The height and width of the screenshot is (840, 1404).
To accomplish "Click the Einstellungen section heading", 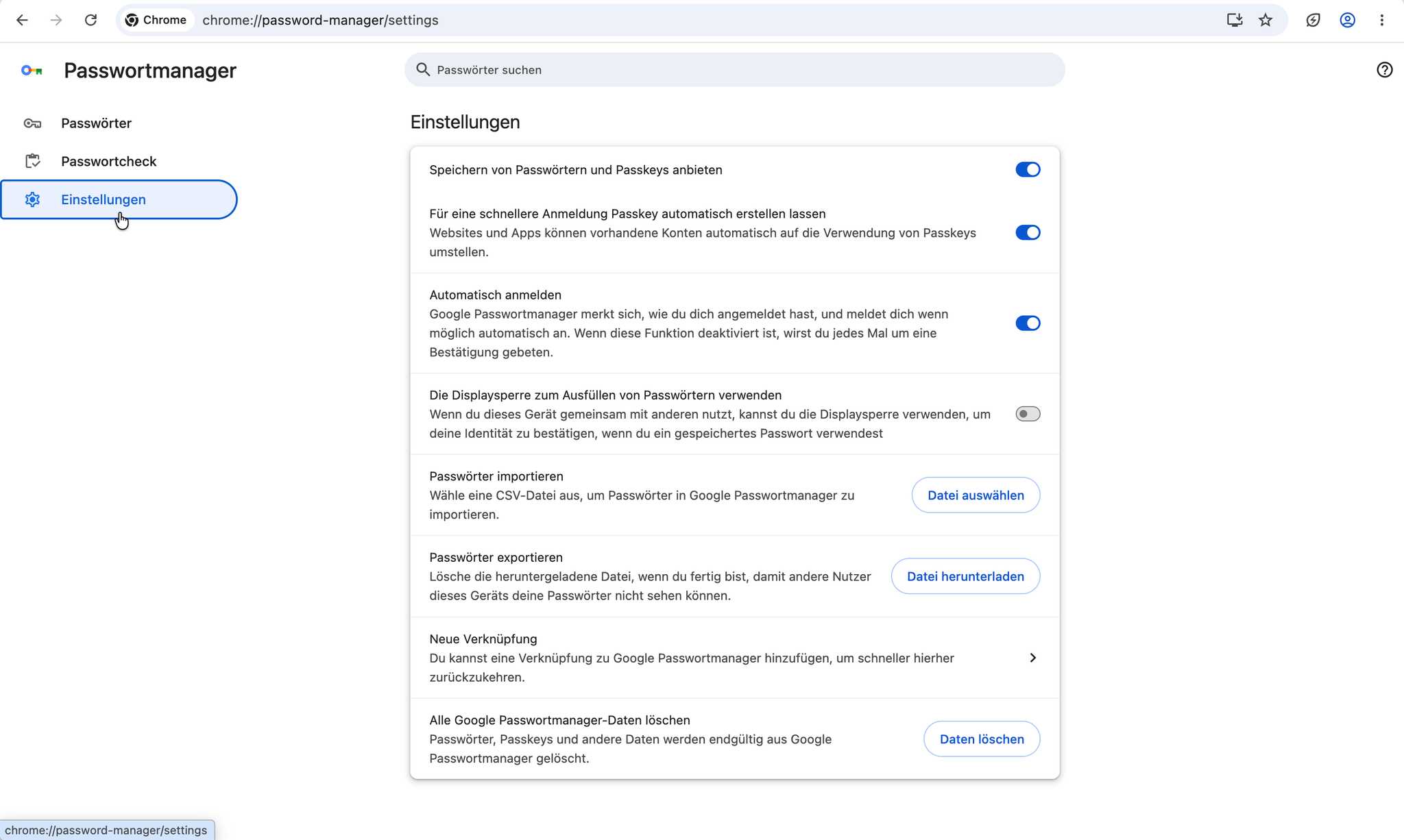I will point(465,122).
